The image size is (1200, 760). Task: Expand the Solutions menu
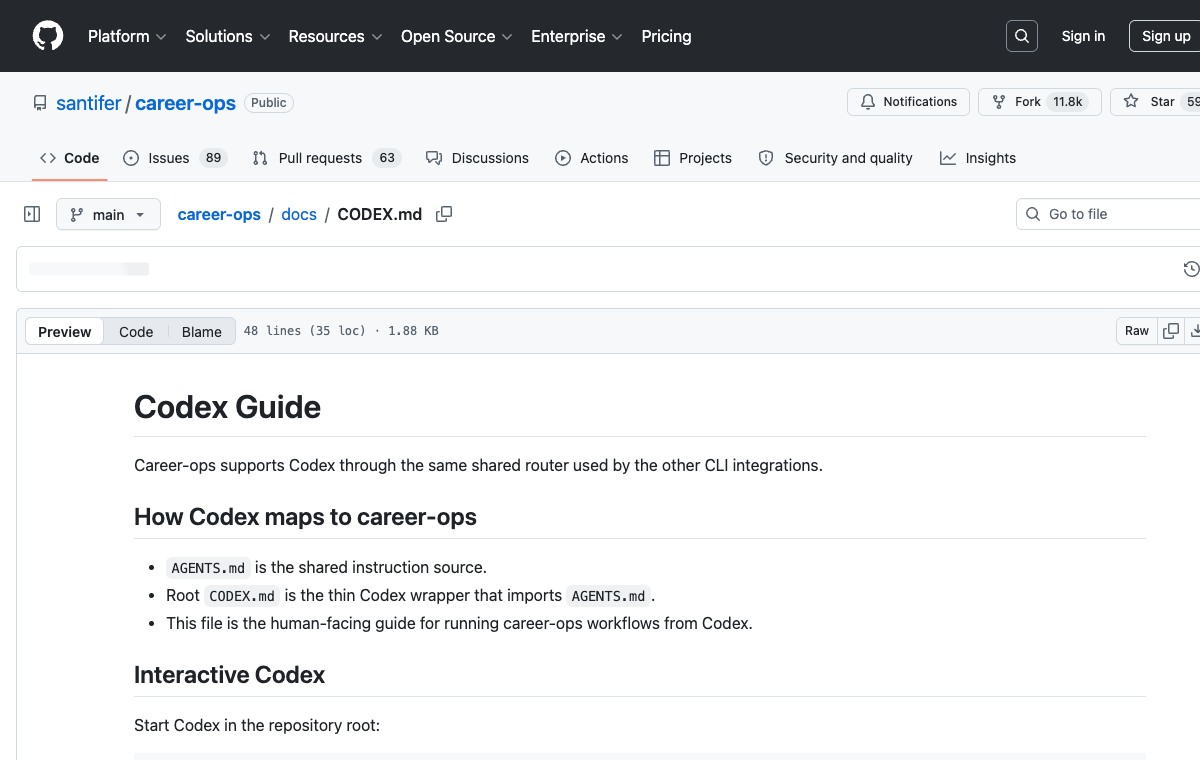[x=228, y=36]
